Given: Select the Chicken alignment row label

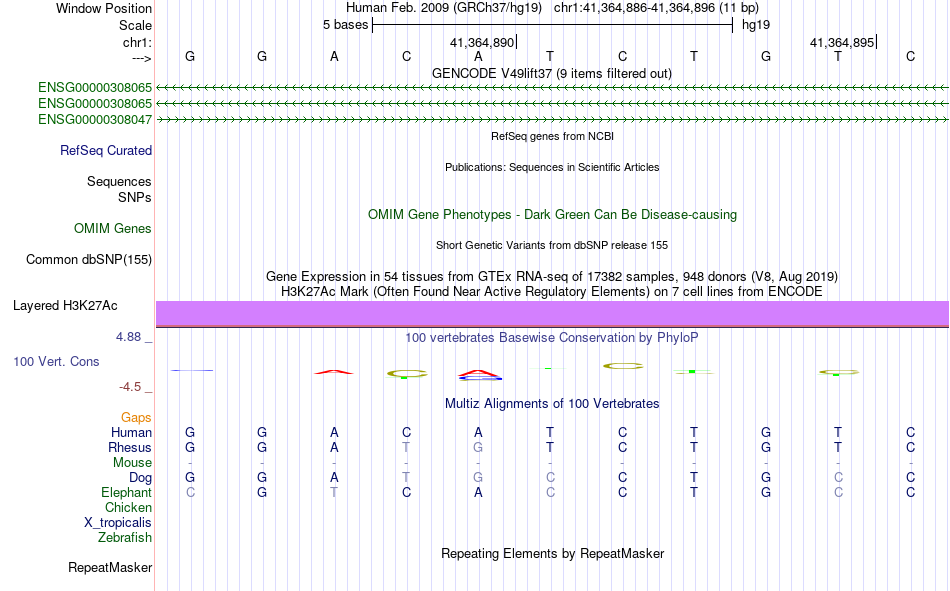Looking at the screenshot, I should pos(128,507).
